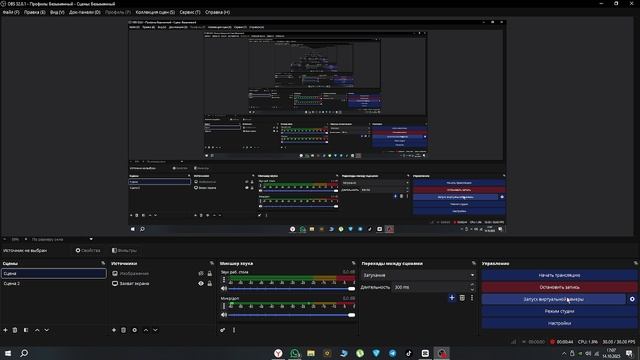Select the second scene in the Scenes list

click(x=54, y=283)
